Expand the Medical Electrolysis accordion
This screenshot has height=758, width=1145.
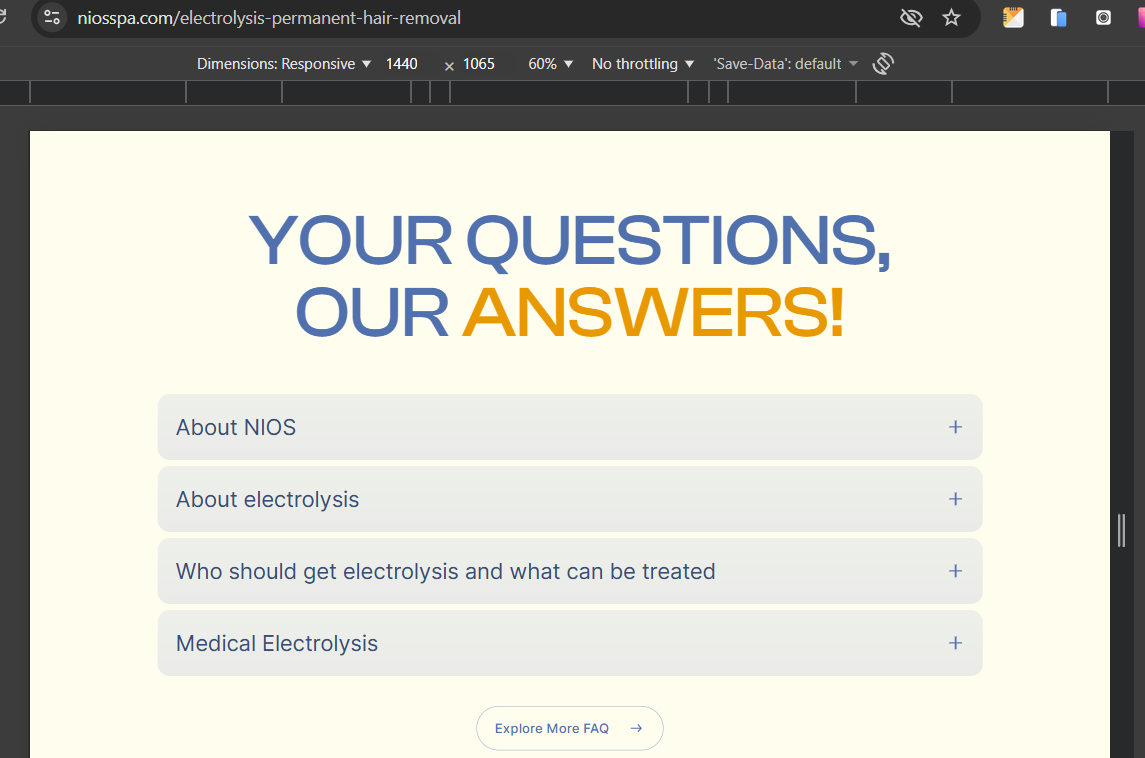click(x=570, y=643)
